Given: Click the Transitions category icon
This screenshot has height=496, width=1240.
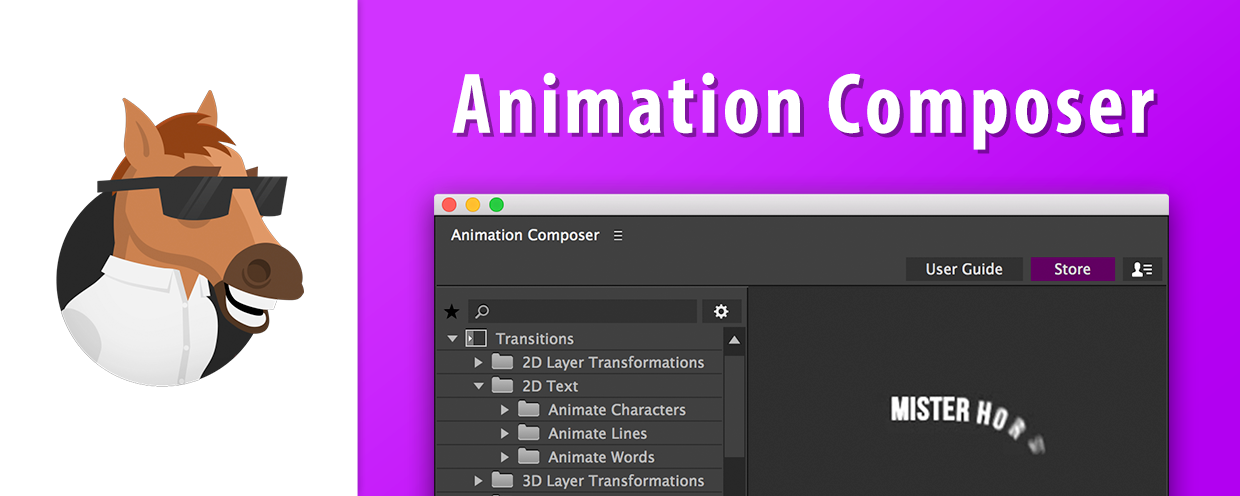Looking at the screenshot, I should 476,339.
